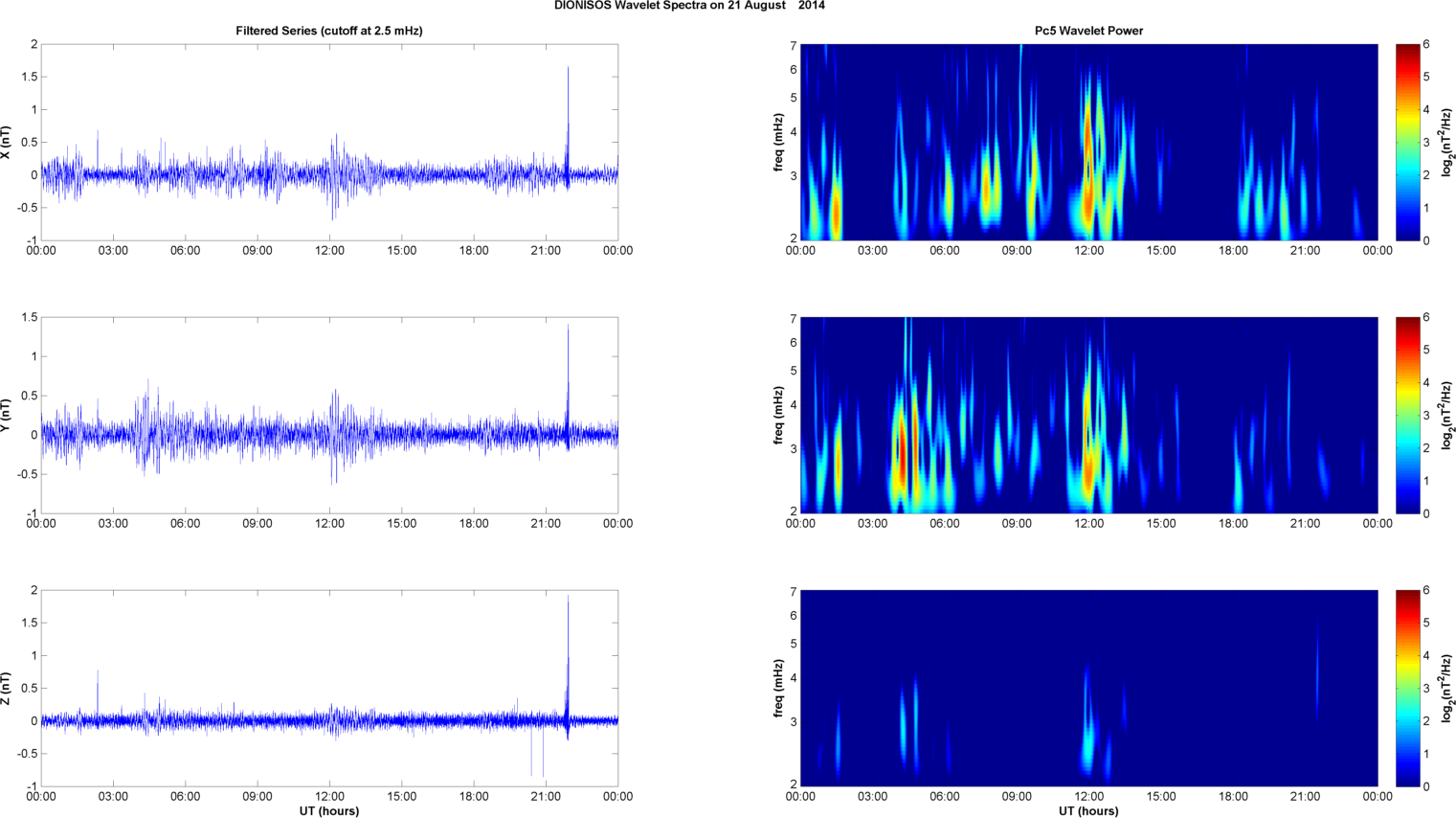Select the log2(nT²/Hz) label of the top colorbar
1456x818 pixels.
pyautogui.click(x=1447, y=143)
